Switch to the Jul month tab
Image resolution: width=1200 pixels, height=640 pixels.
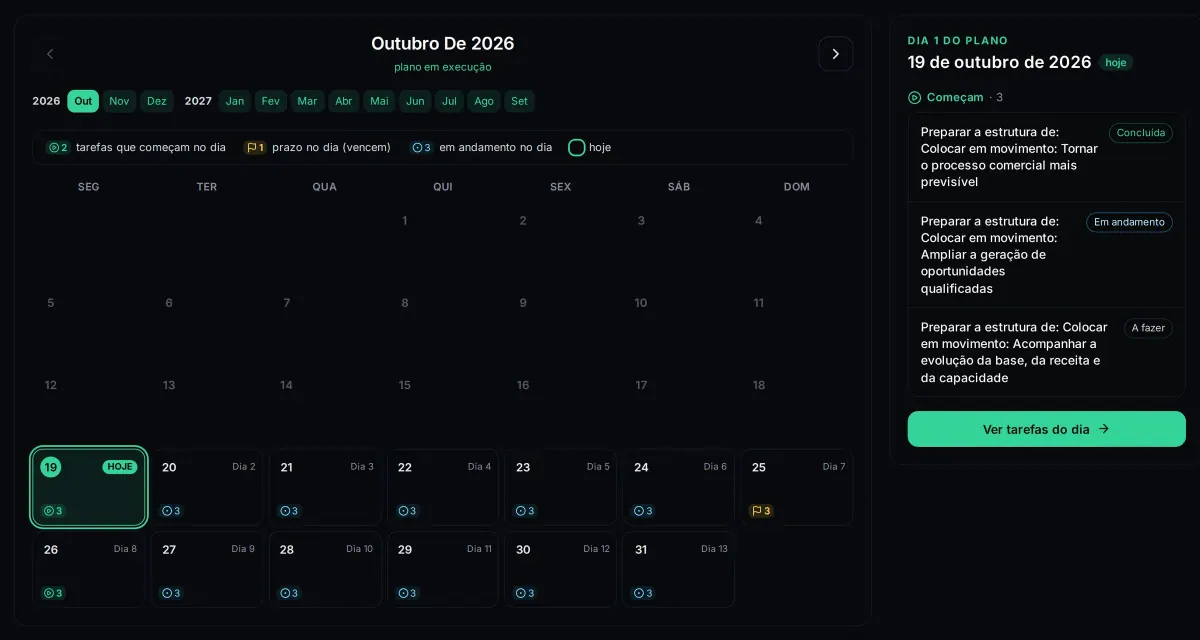click(x=450, y=101)
